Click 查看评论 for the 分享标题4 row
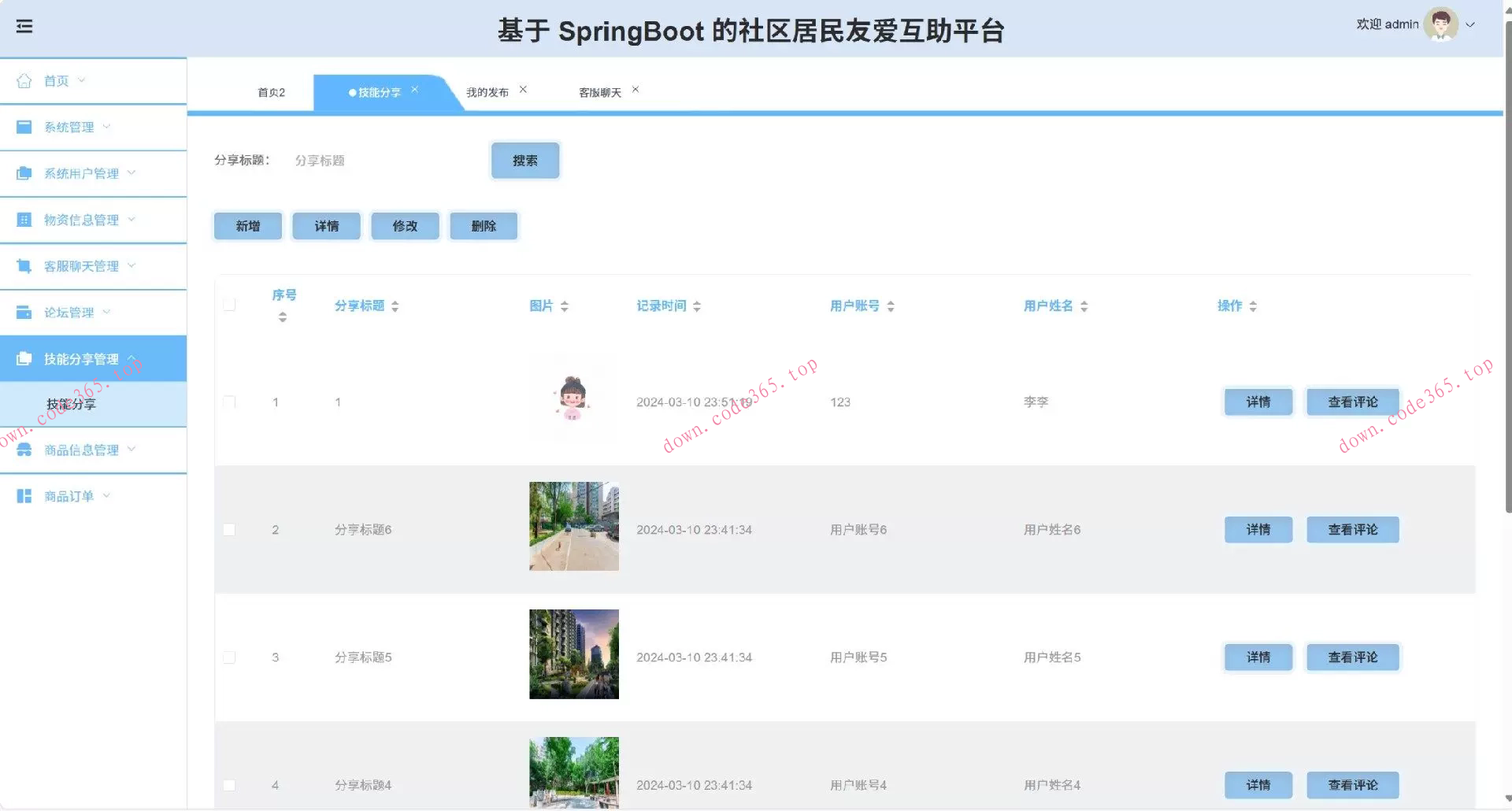The height and width of the screenshot is (811, 1512). click(x=1353, y=785)
